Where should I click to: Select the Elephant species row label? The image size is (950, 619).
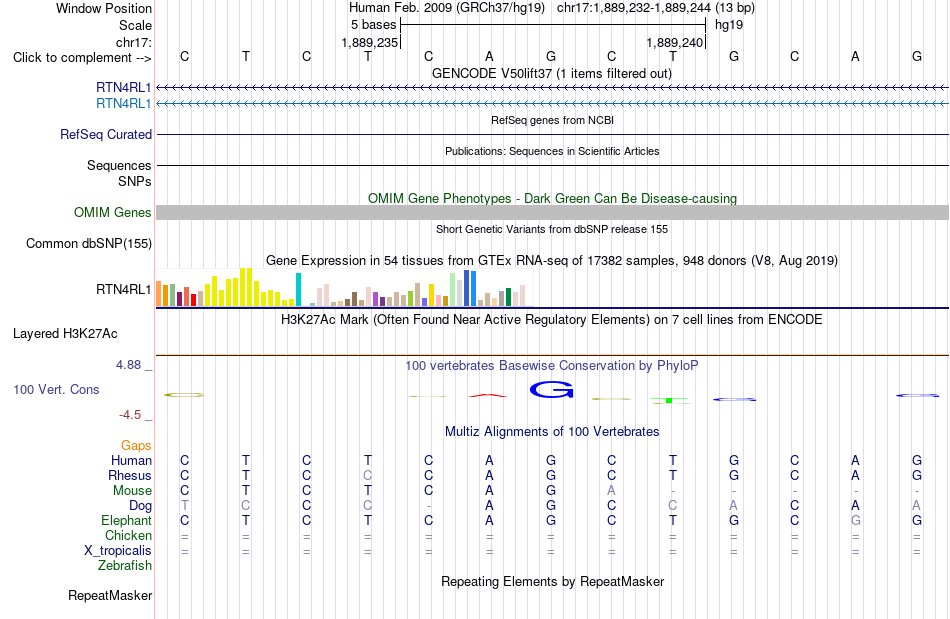pyautogui.click(x=127, y=520)
